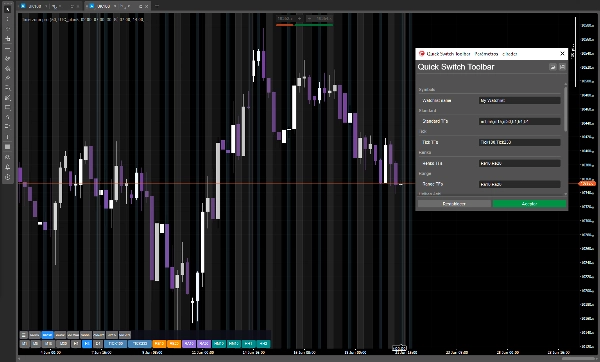Viewport: 600px width, 362px height.
Task: Click the gray reset button in Quick Switch dialog
Action: (454, 204)
